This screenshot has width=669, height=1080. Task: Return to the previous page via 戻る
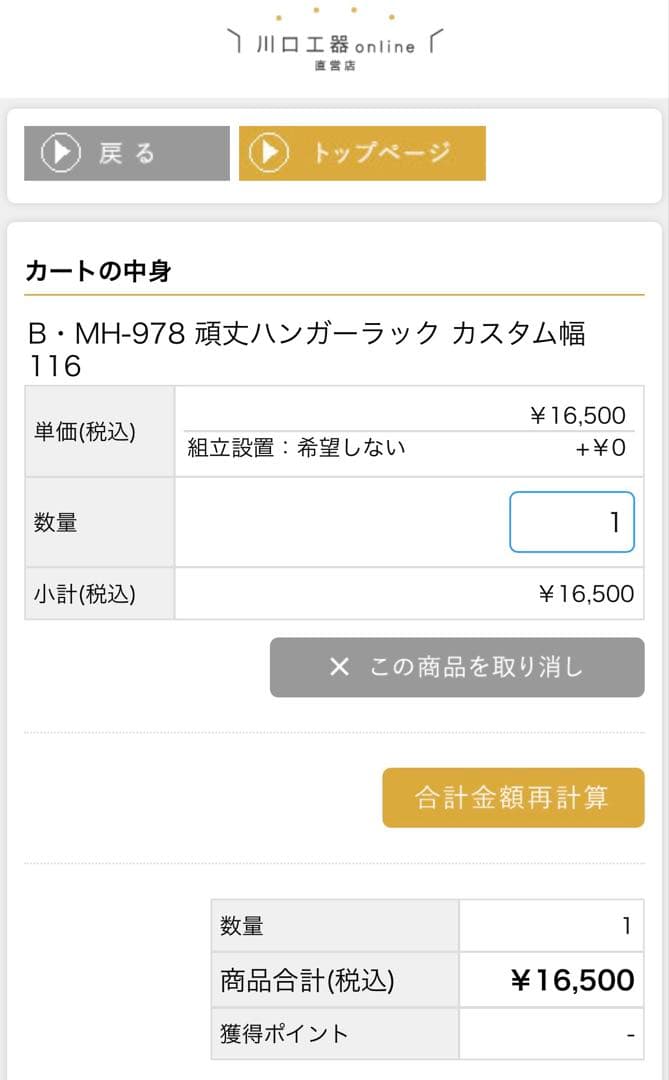[x=125, y=152]
